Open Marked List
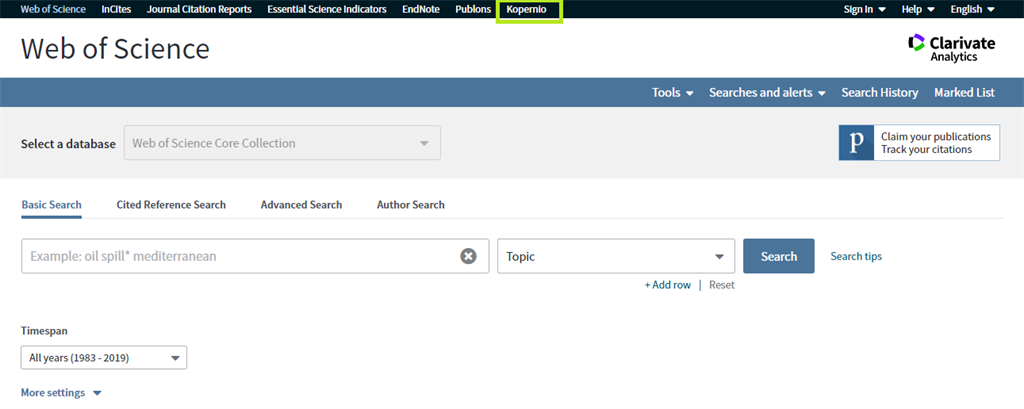Viewport: 1024px width, 409px height. (965, 93)
